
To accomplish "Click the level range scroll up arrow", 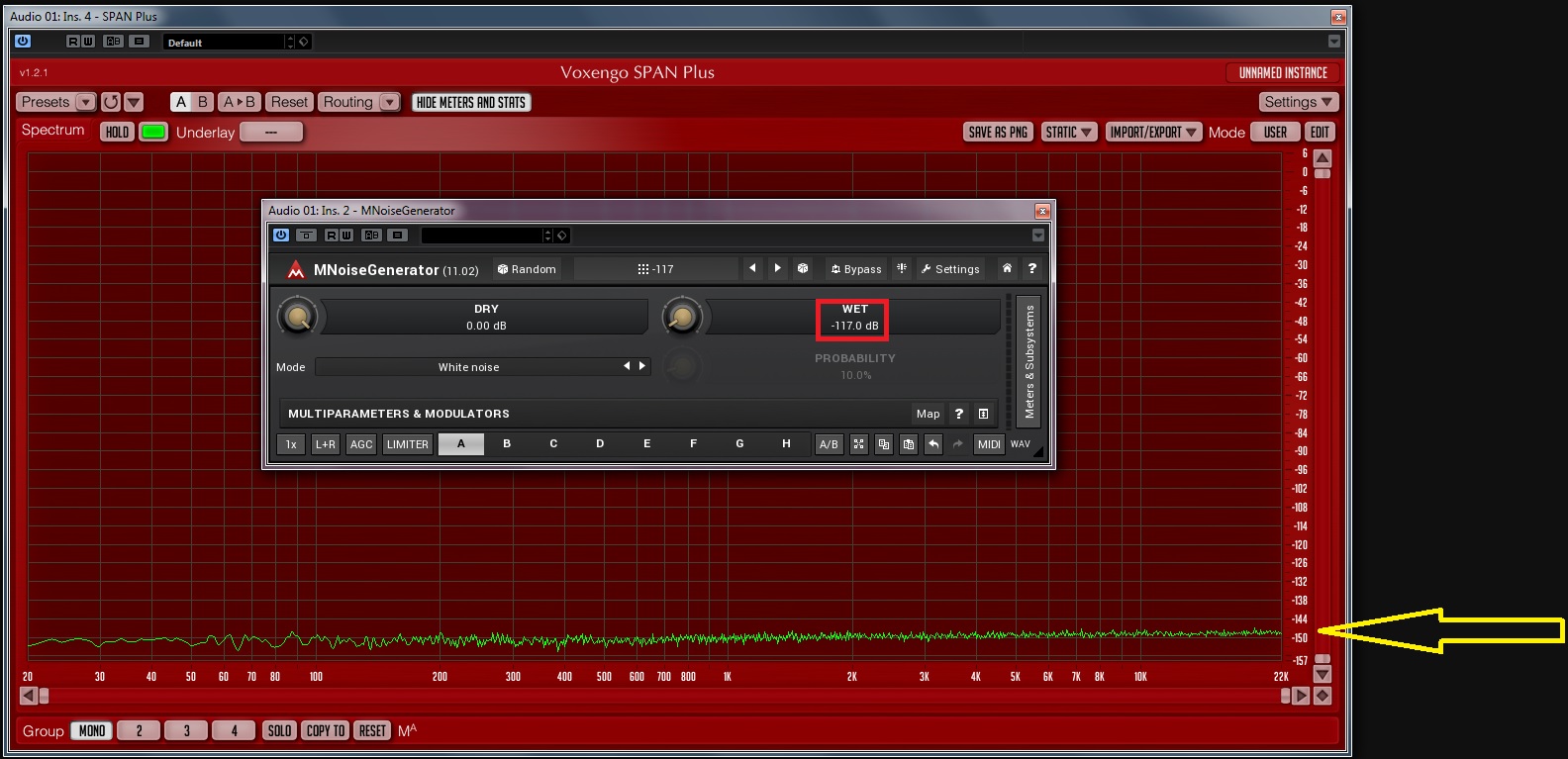I will pos(1323,158).
